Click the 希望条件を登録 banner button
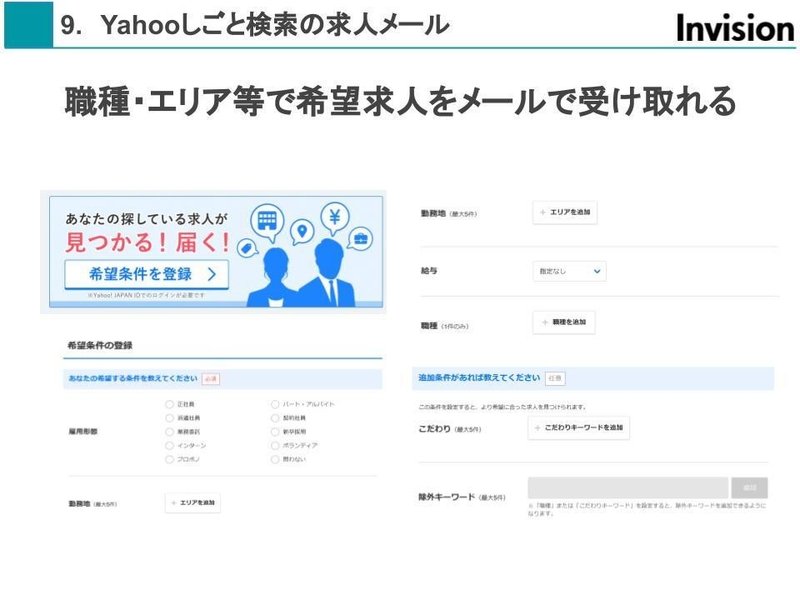This screenshot has height=600, width=800. tap(146, 274)
